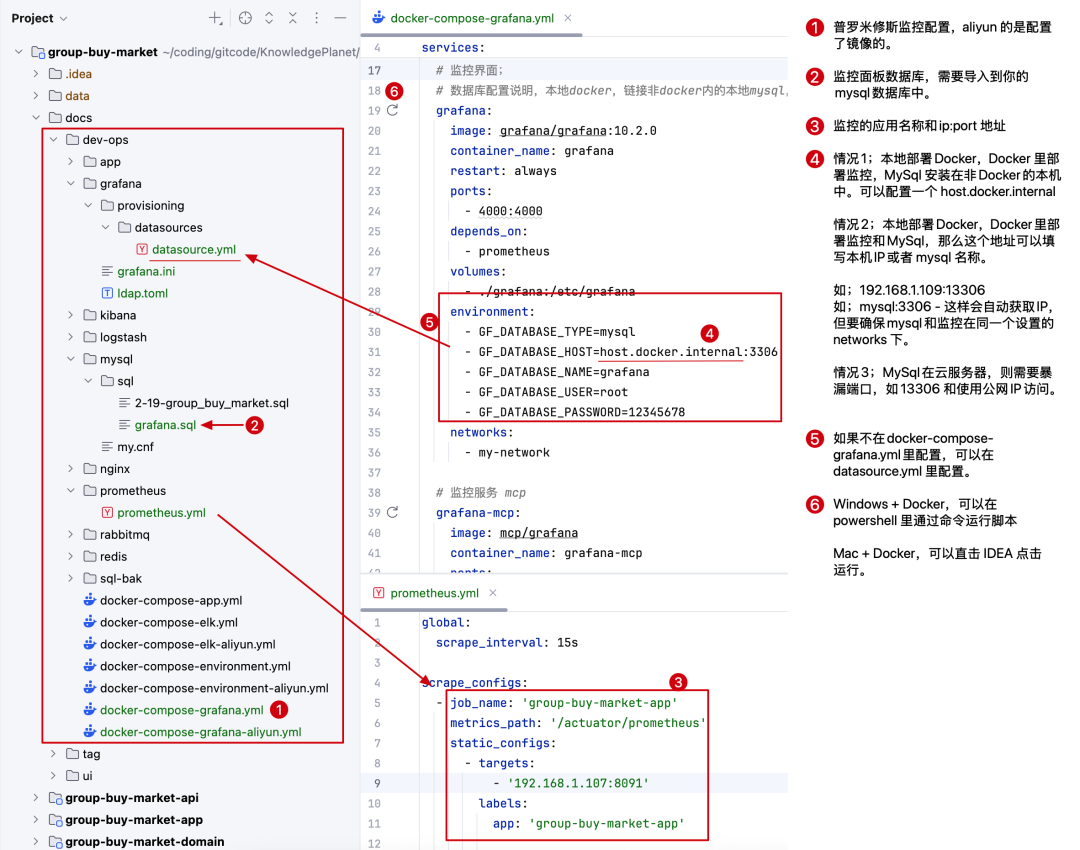Click docker-compose-elk.yml docker icon
The height and width of the screenshot is (850, 1080).
[90, 622]
